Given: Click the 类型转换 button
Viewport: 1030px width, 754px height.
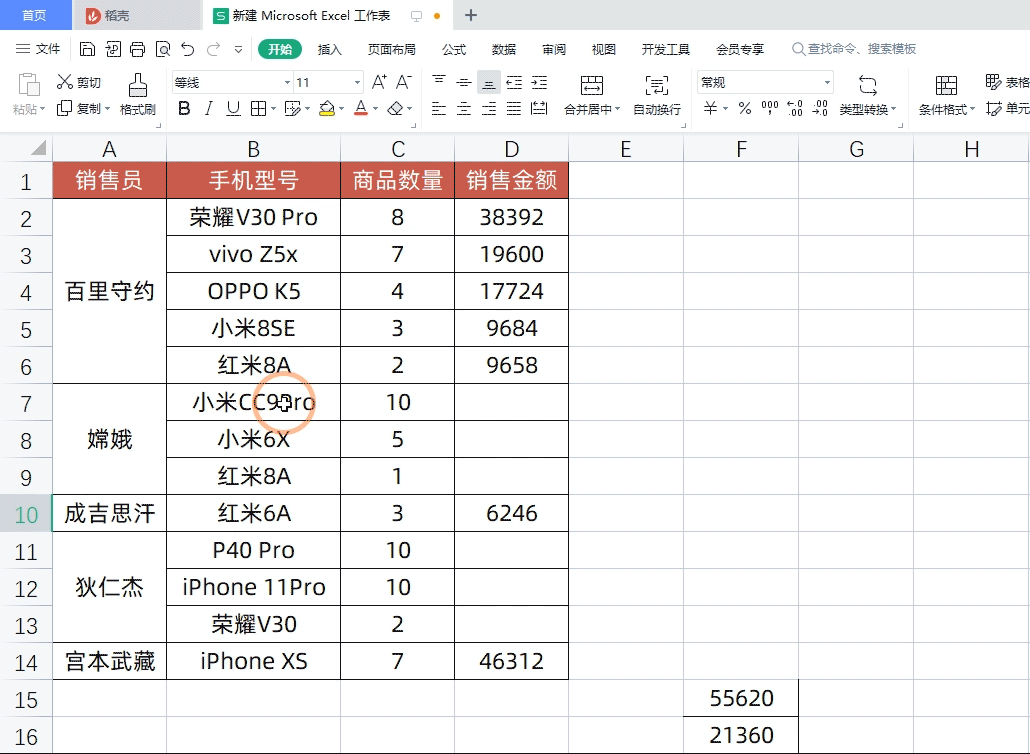Looking at the screenshot, I should coord(866,95).
